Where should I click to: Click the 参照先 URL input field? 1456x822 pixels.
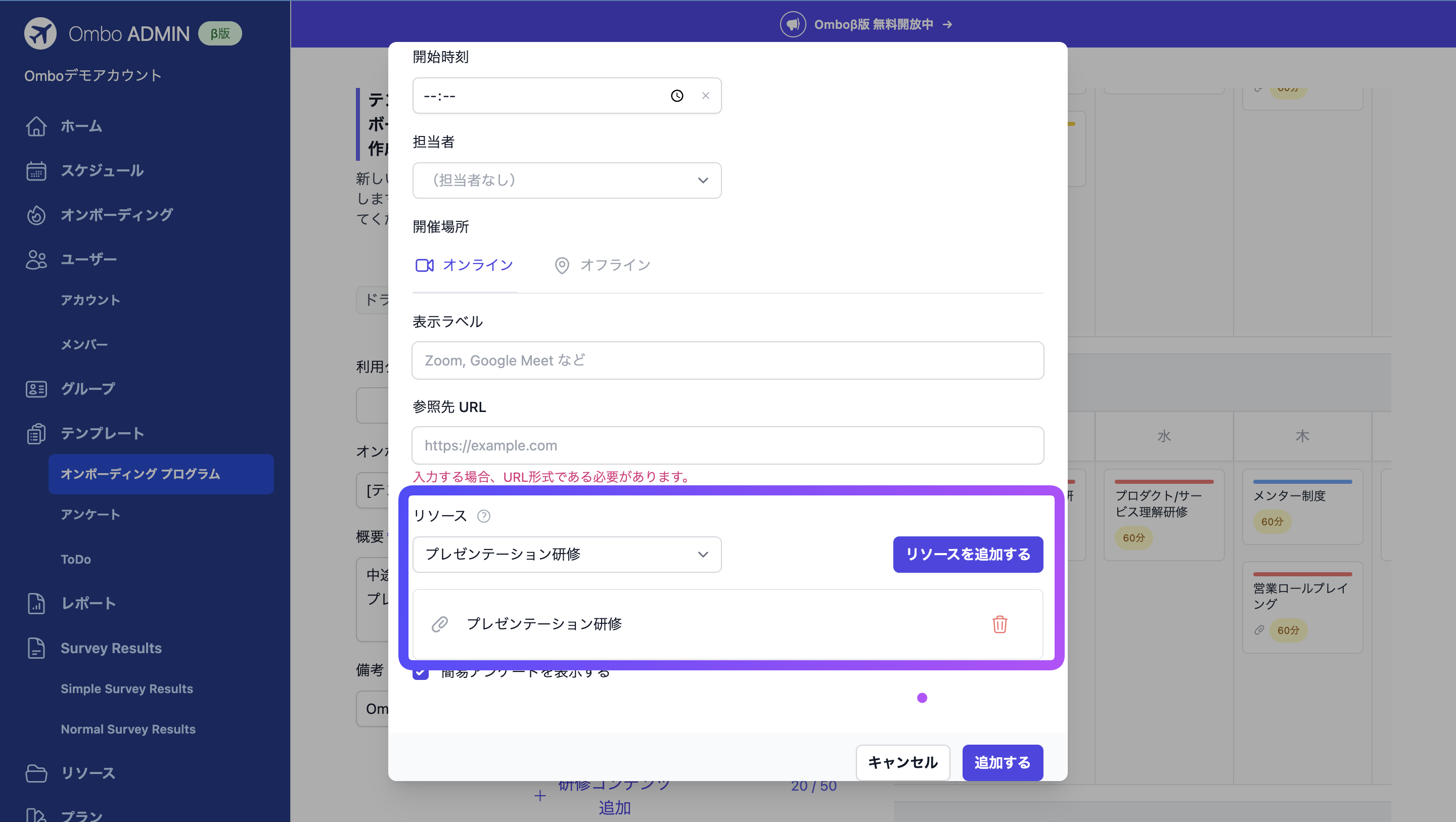tap(727, 445)
